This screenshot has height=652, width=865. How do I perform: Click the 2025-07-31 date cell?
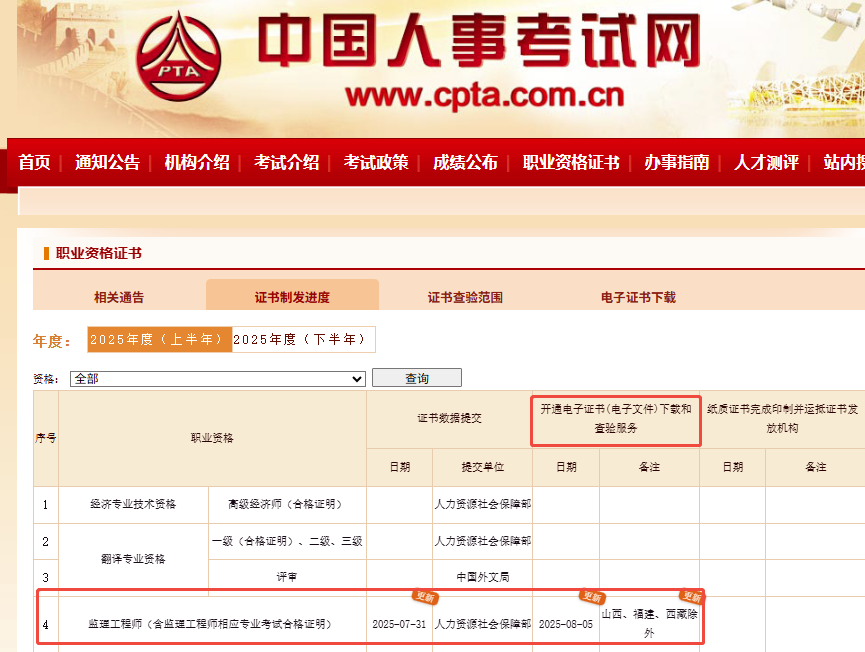[x=399, y=624]
